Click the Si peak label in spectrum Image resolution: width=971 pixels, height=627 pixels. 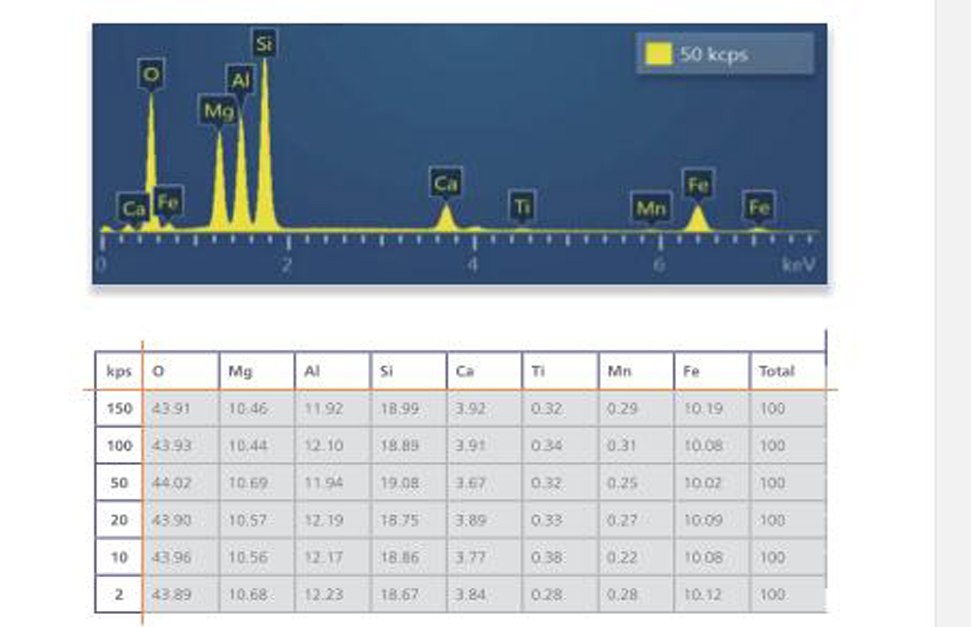[x=264, y=44]
